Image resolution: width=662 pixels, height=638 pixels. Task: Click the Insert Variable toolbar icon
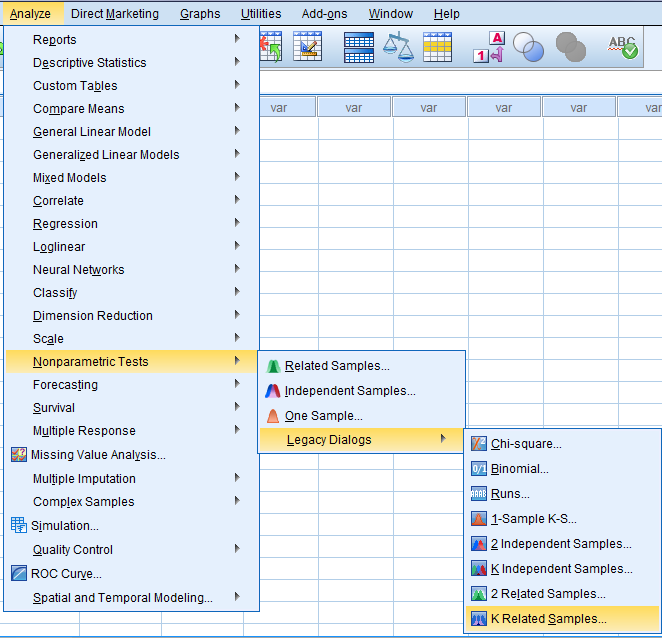click(x=307, y=46)
